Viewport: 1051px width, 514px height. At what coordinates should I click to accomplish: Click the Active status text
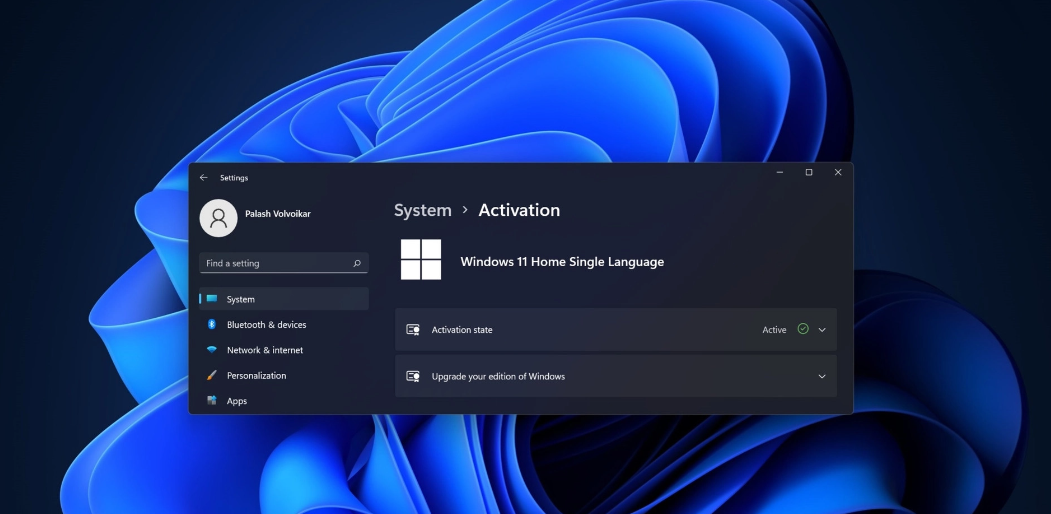coord(774,330)
